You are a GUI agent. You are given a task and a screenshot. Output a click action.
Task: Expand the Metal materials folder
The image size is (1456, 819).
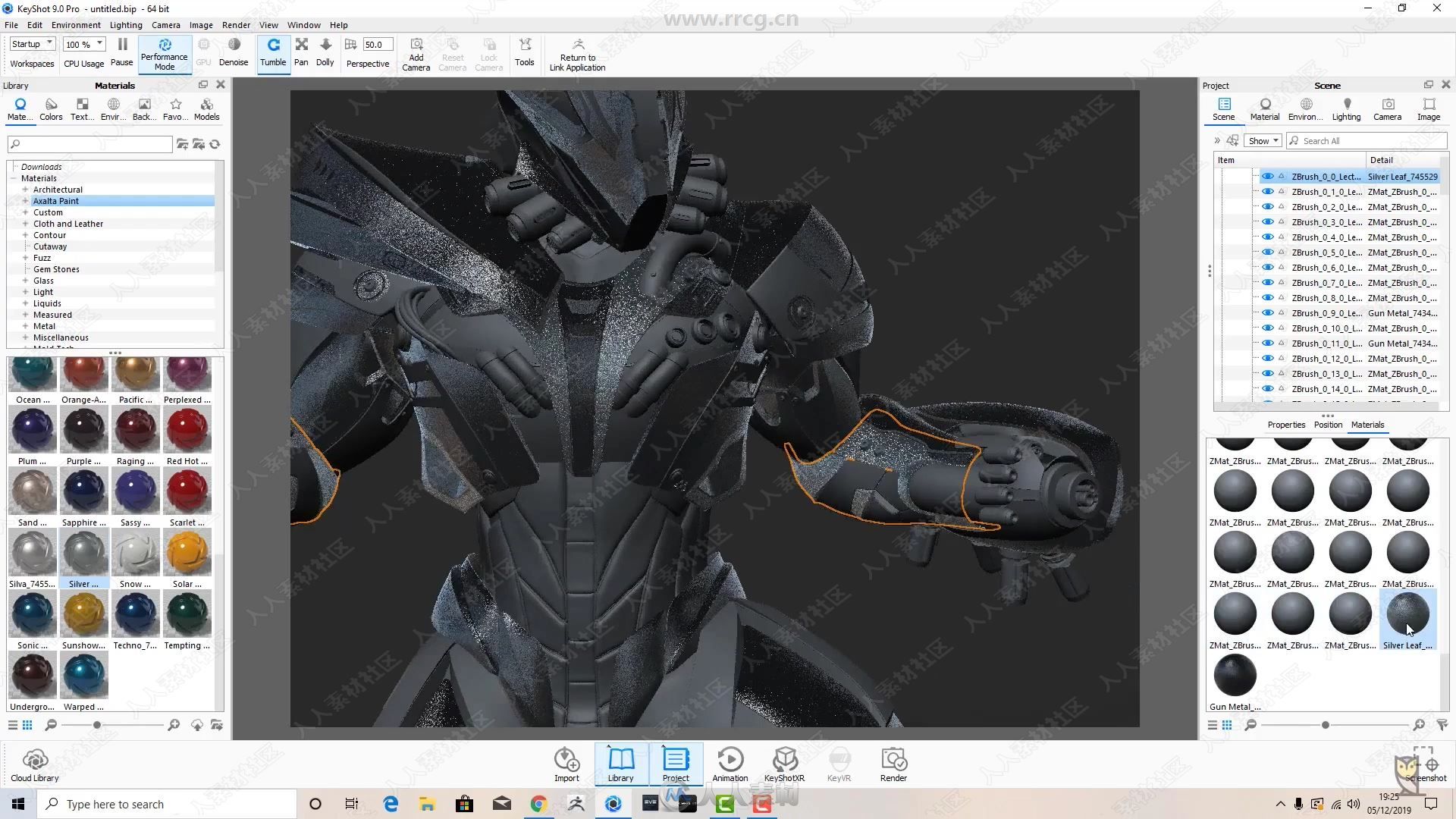[x=25, y=326]
